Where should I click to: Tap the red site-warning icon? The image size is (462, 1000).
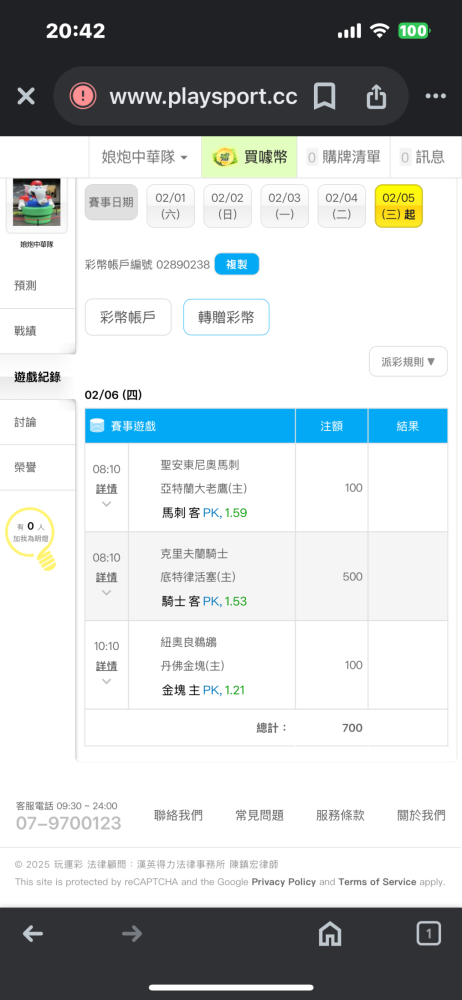tap(83, 96)
